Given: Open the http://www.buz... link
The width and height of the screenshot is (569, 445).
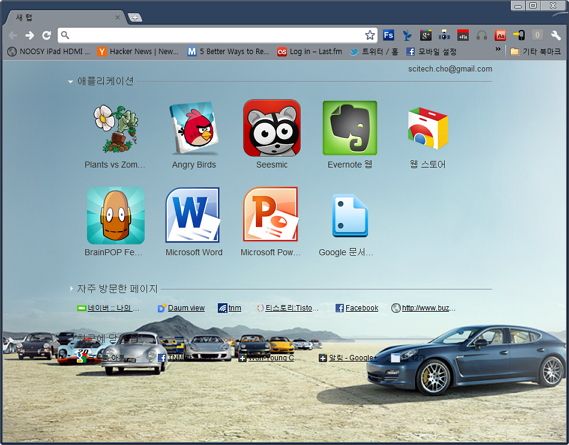Looking at the screenshot, I should (x=423, y=308).
